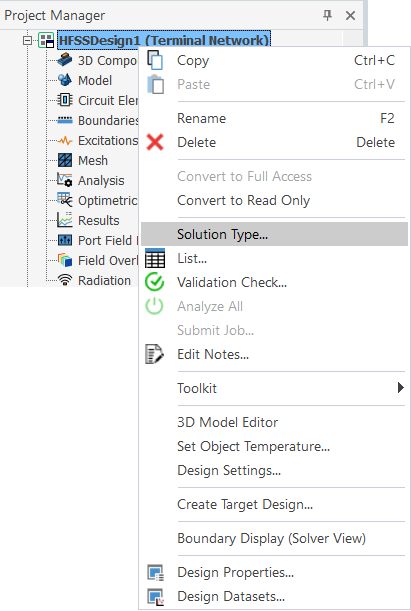
Task: Open Solution Type dialog
Action: pyautogui.click(x=274, y=234)
